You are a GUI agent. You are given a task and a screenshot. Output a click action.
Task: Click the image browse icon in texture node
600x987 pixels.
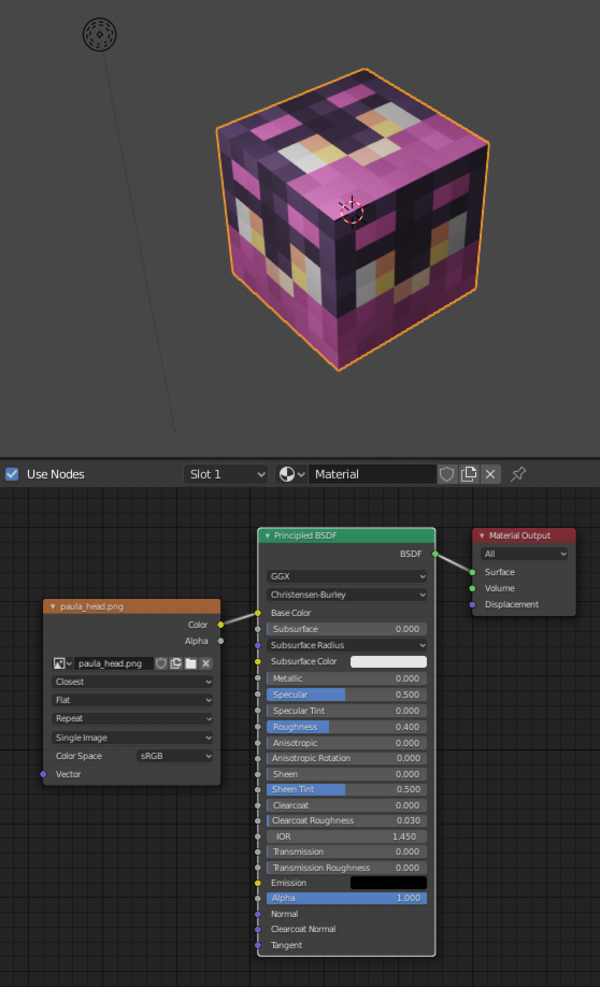[x=62, y=663]
